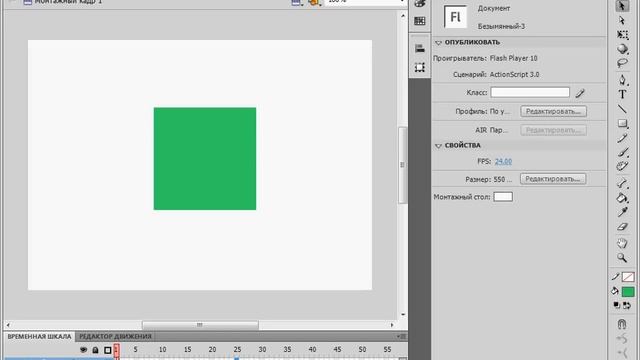Select the Hand tool

[622, 244]
